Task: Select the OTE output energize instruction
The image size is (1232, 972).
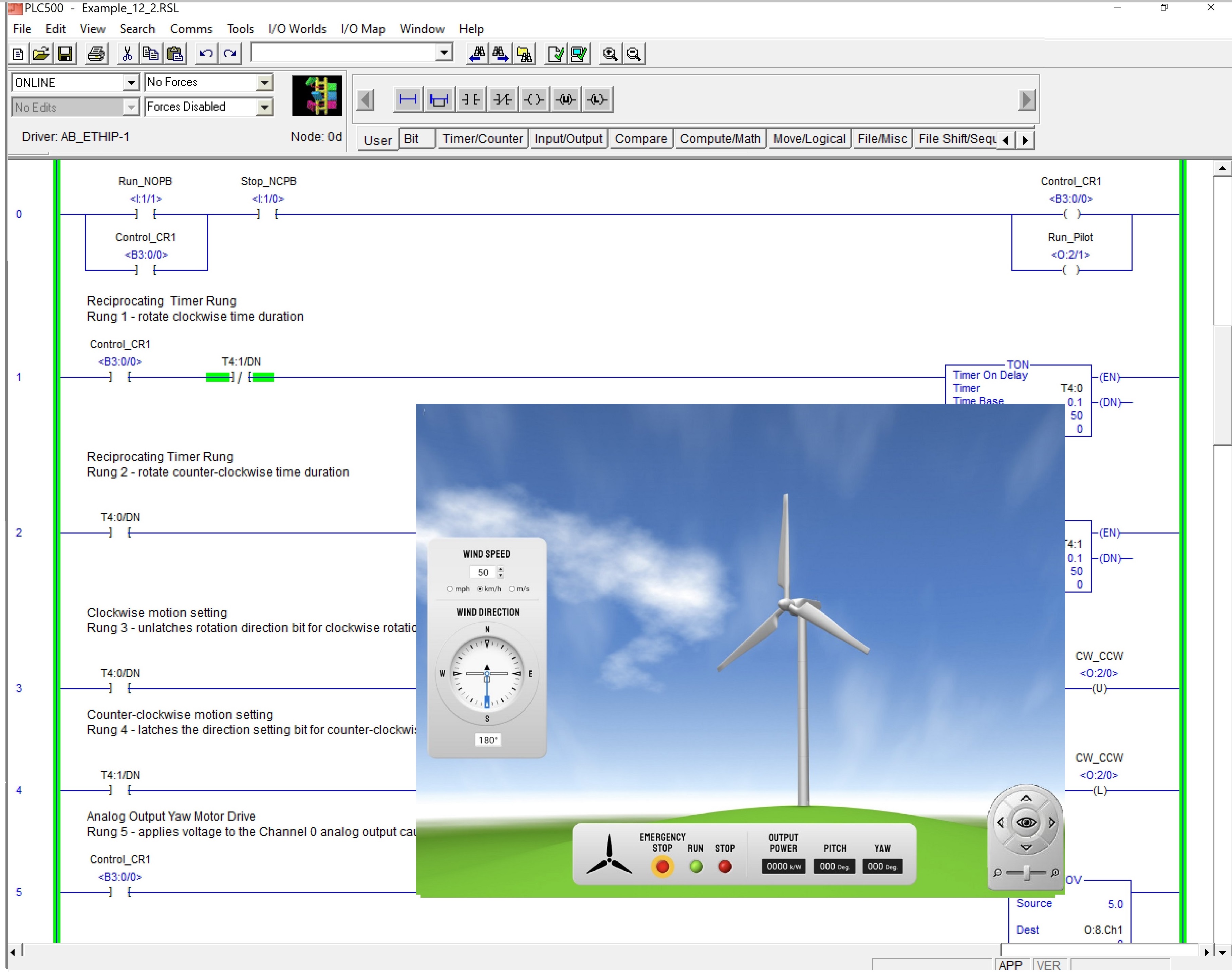Action: click(534, 99)
